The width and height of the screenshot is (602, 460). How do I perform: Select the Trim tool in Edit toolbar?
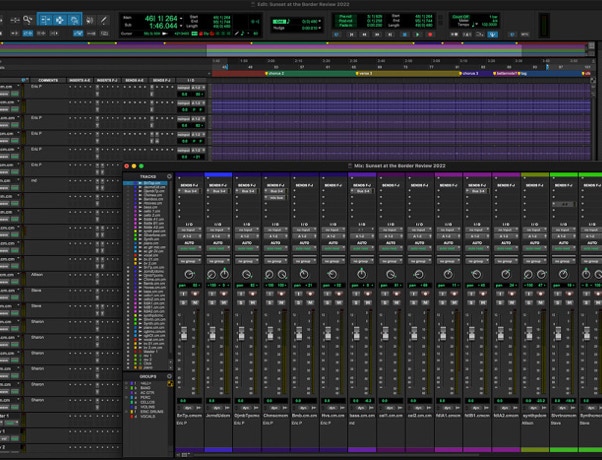pos(45,20)
